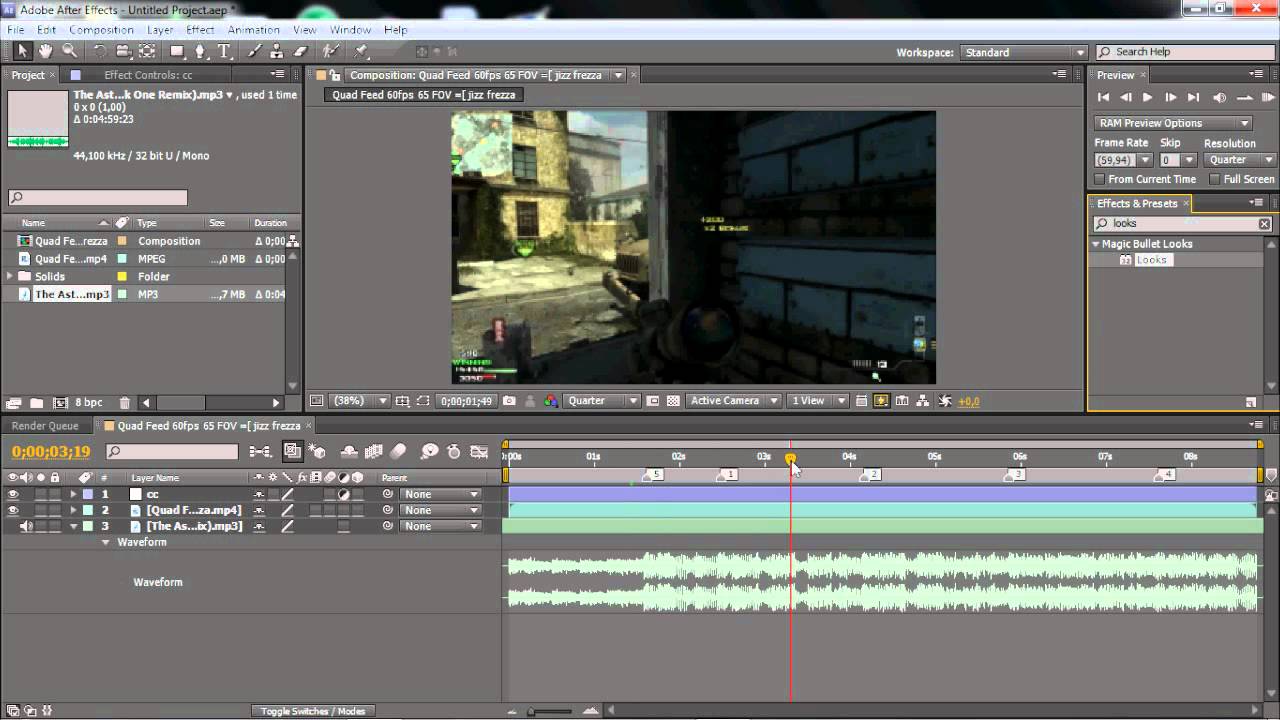Toggle Transparency Grid in viewer
This screenshot has height=720, width=1280.
click(x=673, y=401)
